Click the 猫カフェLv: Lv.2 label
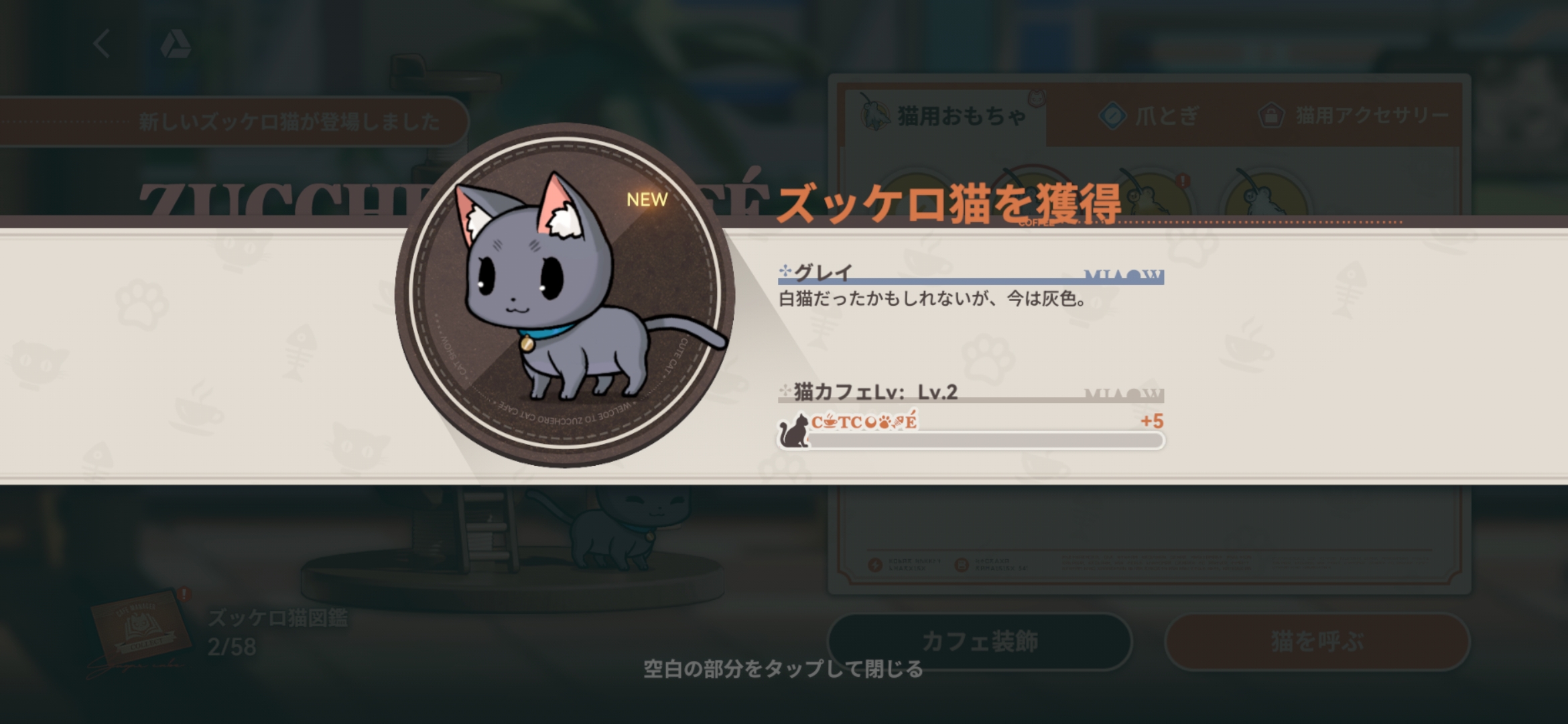 click(x=875, y=392)
